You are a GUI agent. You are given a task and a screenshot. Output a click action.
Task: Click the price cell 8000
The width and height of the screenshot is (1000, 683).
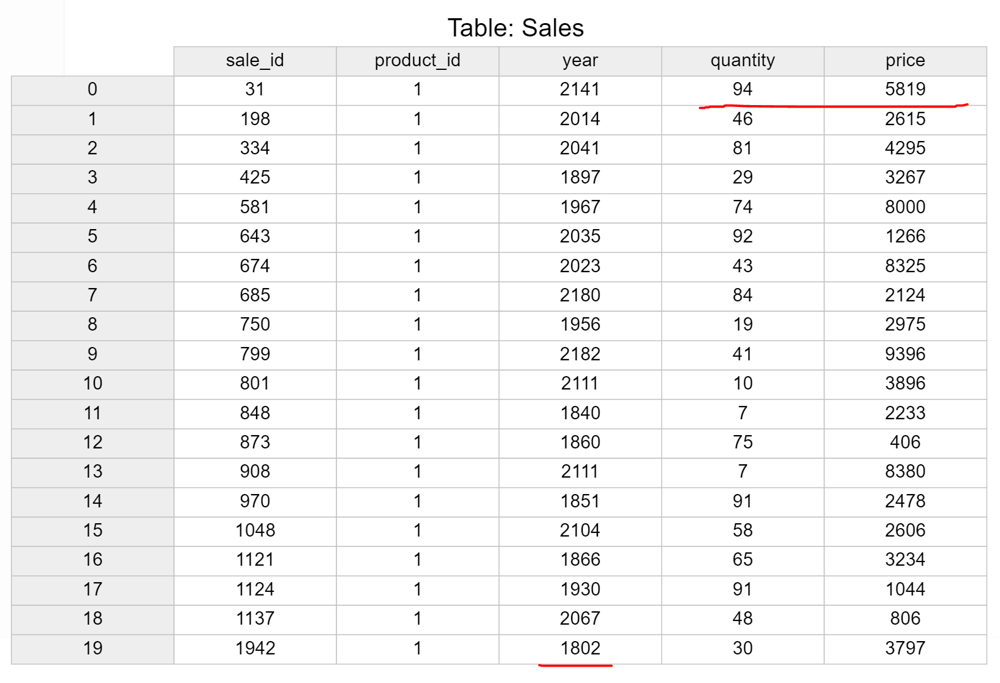coord(905,208)
